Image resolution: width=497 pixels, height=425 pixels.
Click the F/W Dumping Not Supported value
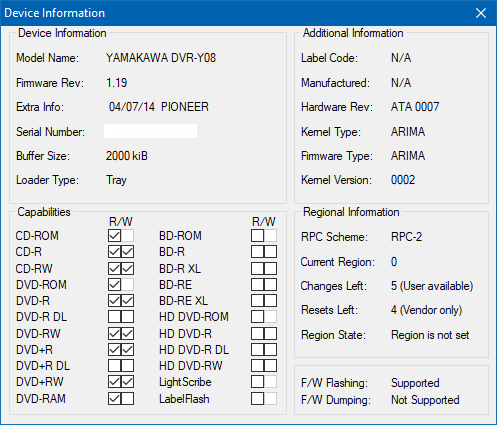coord(425,400)
